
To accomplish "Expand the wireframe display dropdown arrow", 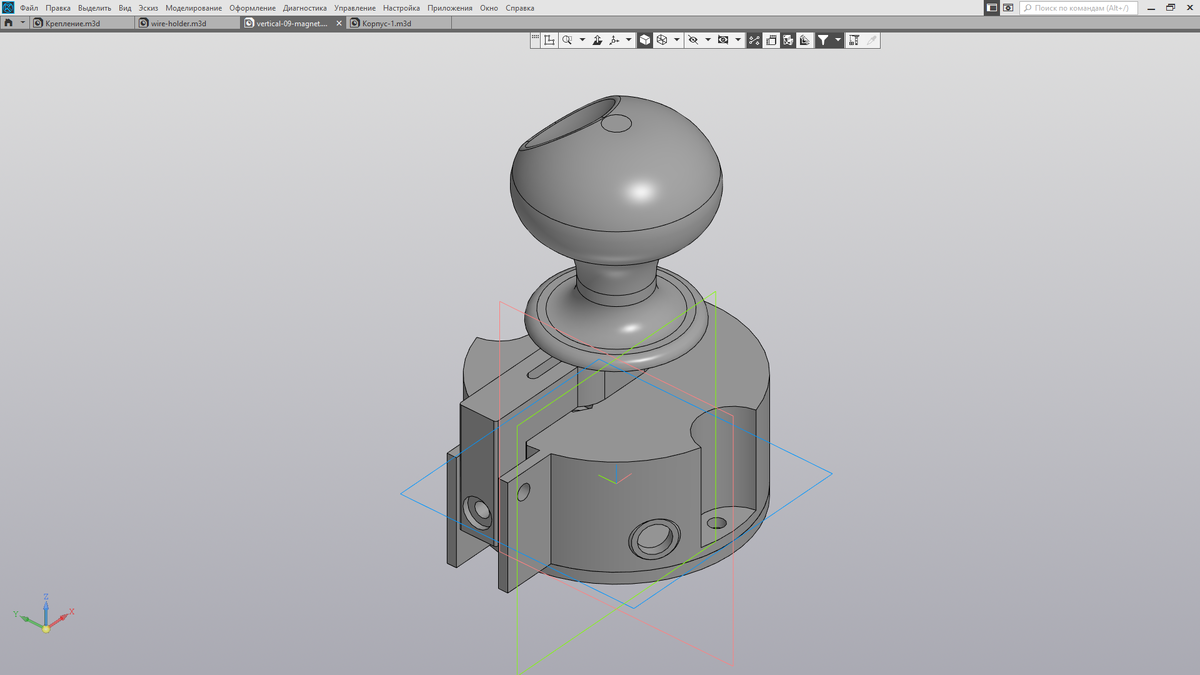I will point(677,40).
